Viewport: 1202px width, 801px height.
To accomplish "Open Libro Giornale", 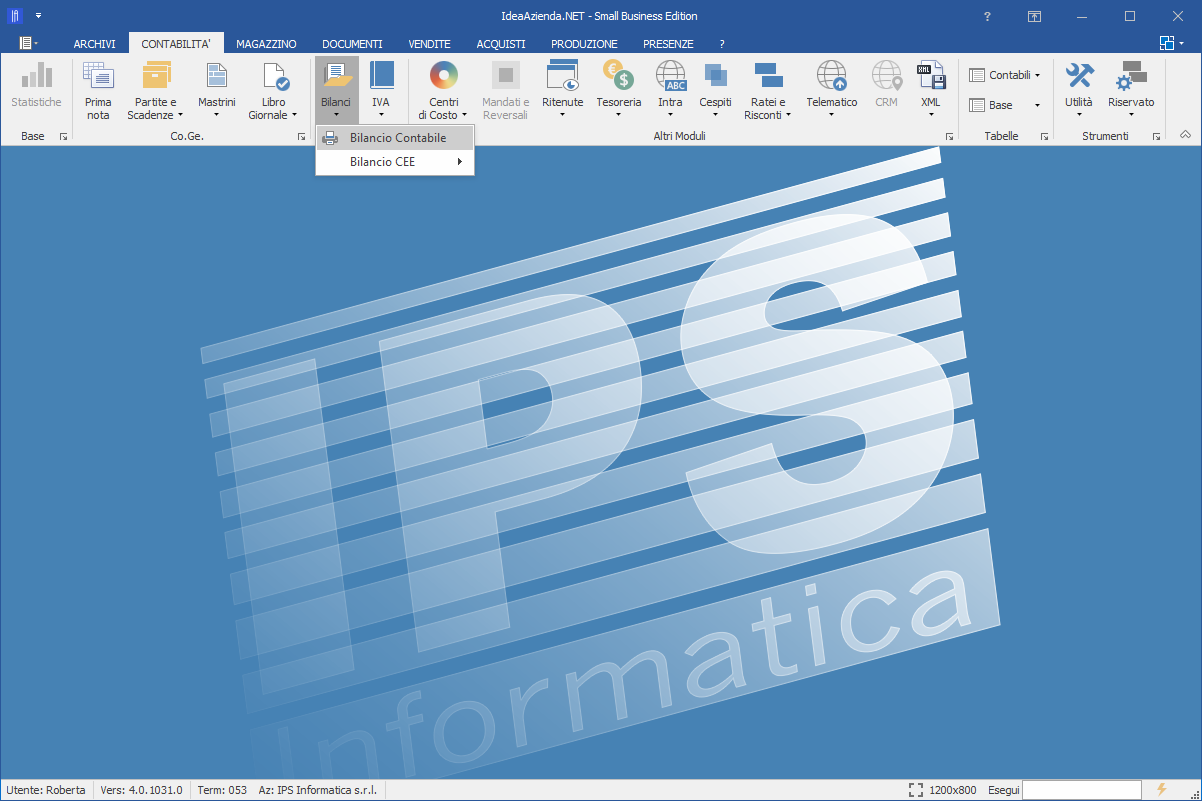I will [x=274, y=90].
